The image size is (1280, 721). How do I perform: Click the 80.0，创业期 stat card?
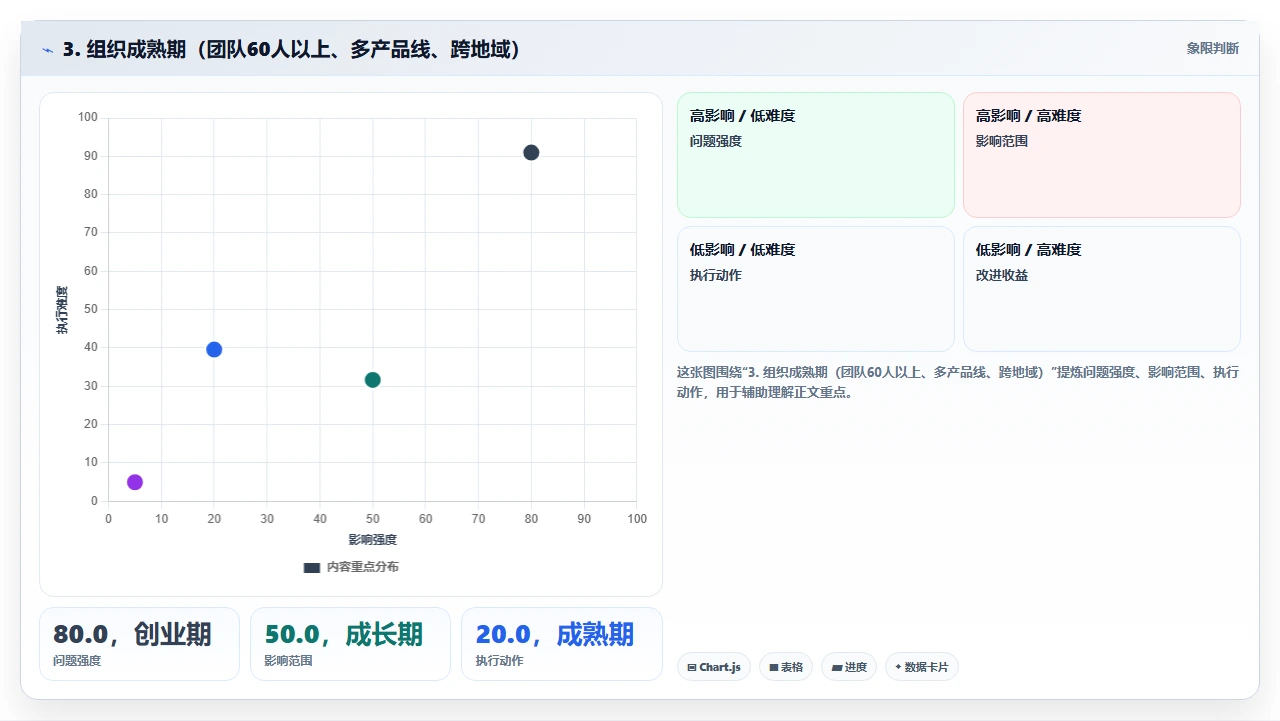139,644
